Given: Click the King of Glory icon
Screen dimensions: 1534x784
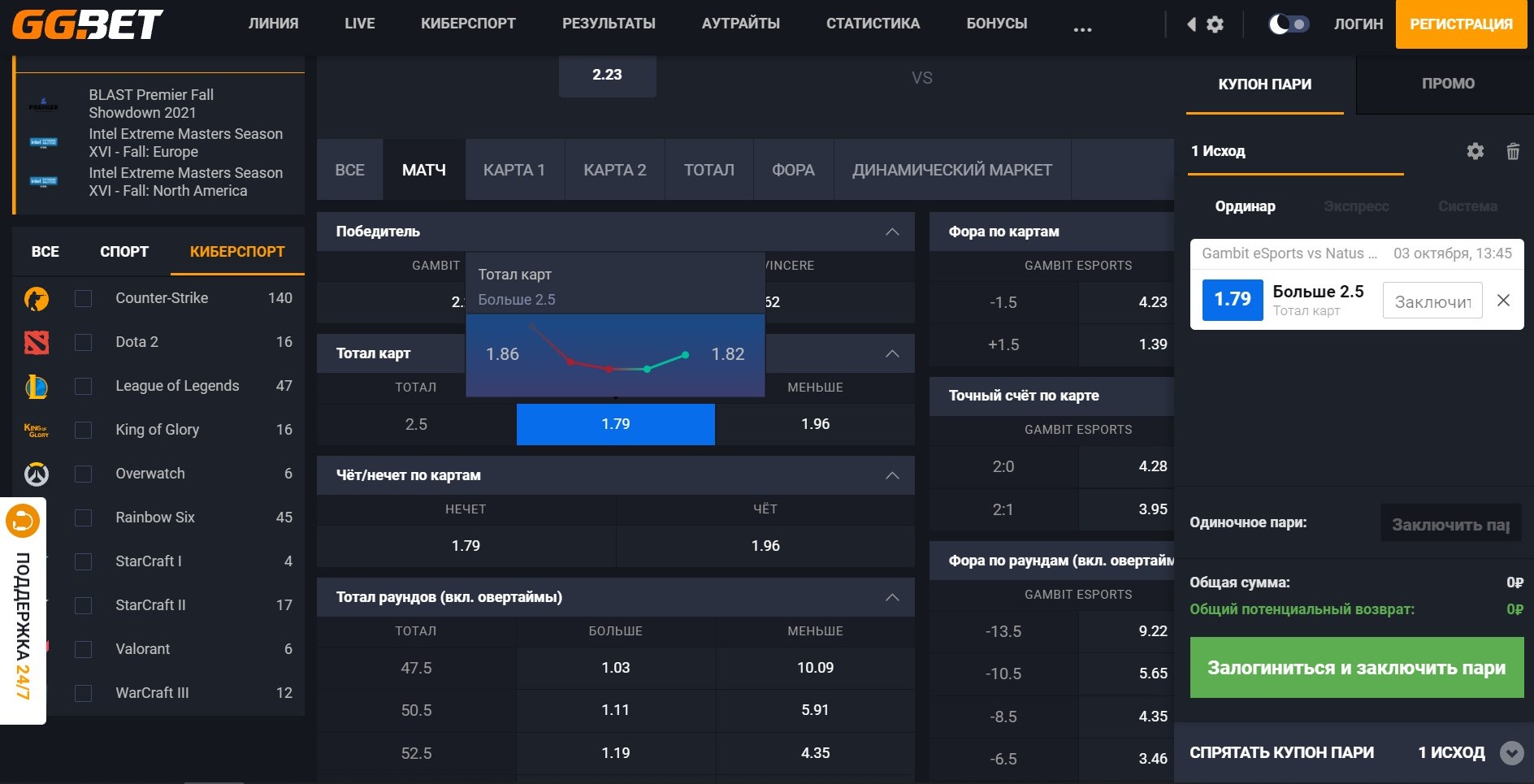Looking at the screenshot, I should 37,431.
